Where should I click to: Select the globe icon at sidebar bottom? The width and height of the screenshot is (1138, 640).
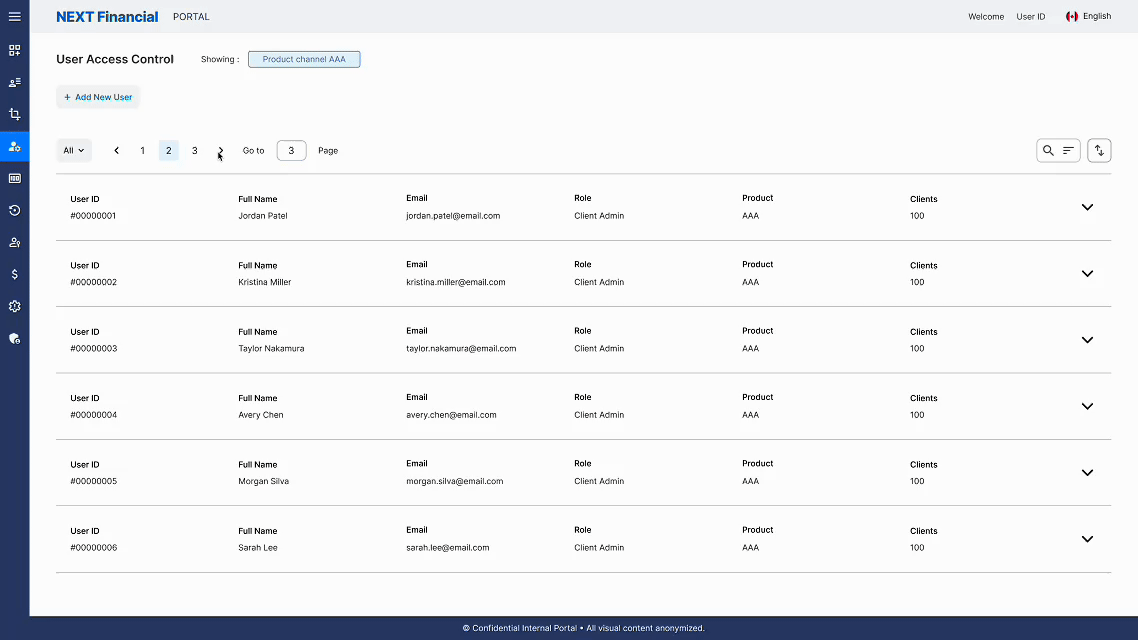[14, 338]
